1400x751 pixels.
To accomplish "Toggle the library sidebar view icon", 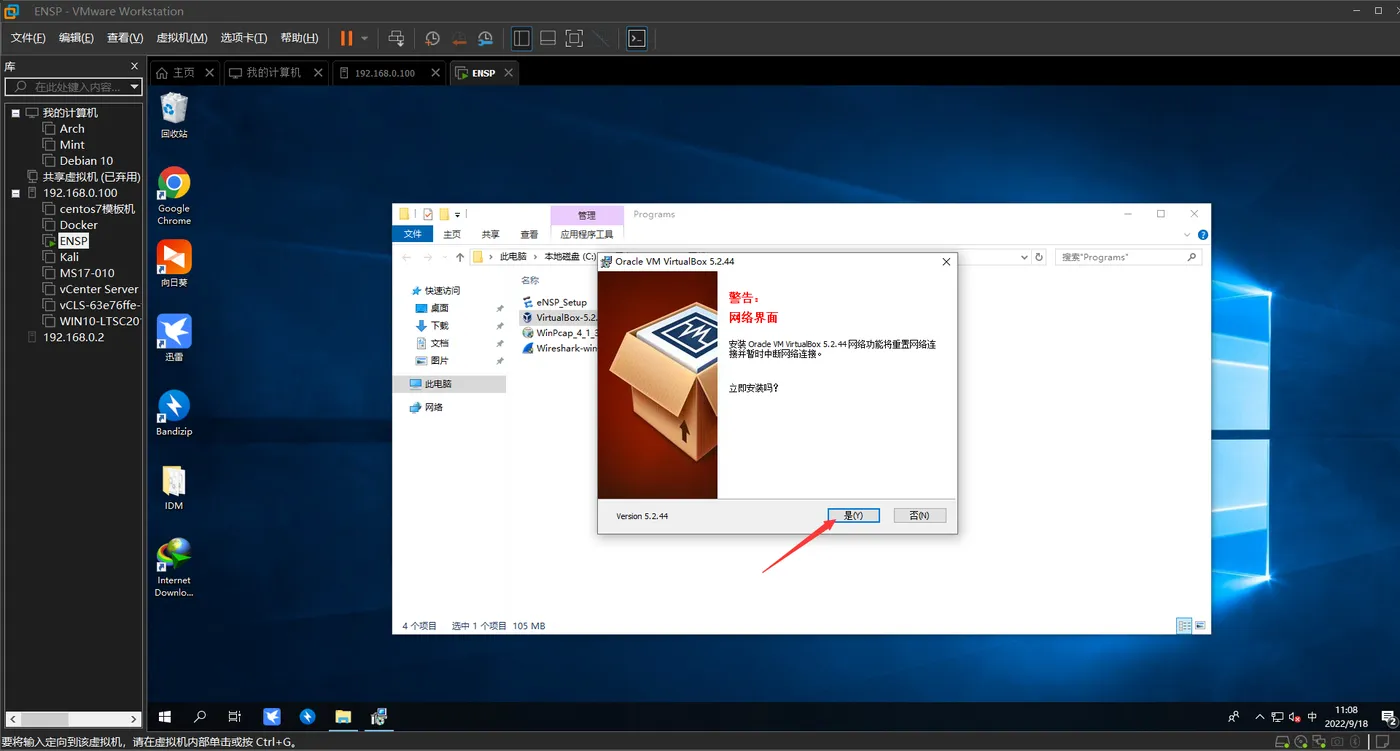I will pos(521,38).
